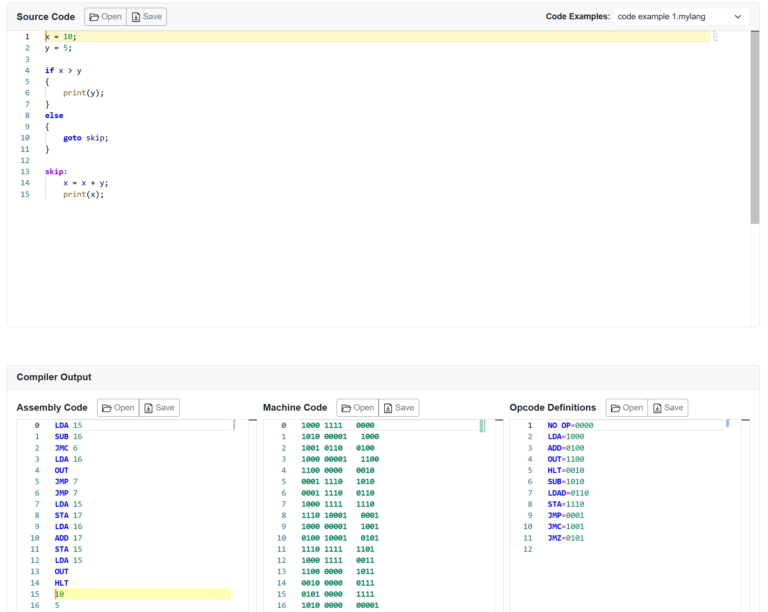This screenshot has width=768, height=612.
Task: Save the assembly code
Action: (159, 408)
